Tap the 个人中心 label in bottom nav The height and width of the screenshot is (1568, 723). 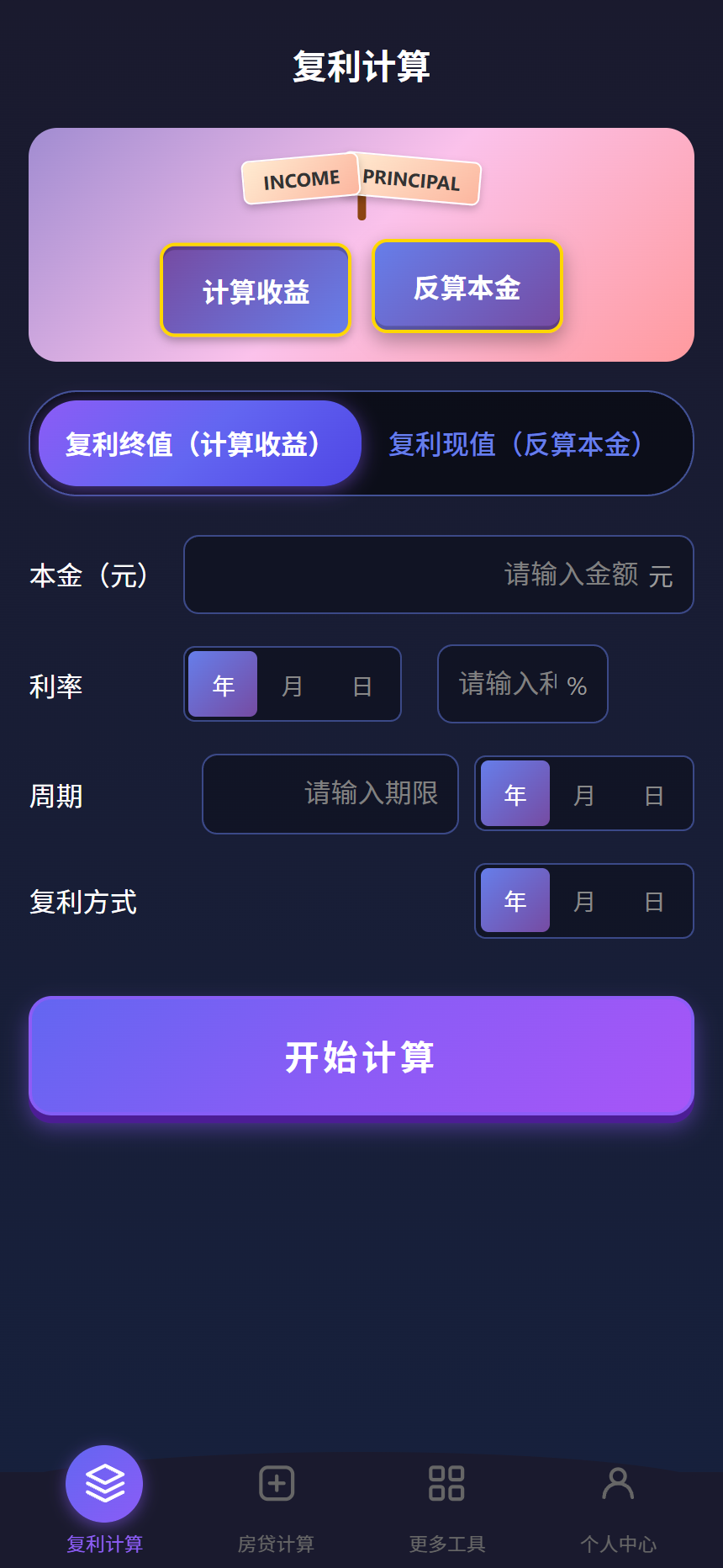[x=619, y=1542]
